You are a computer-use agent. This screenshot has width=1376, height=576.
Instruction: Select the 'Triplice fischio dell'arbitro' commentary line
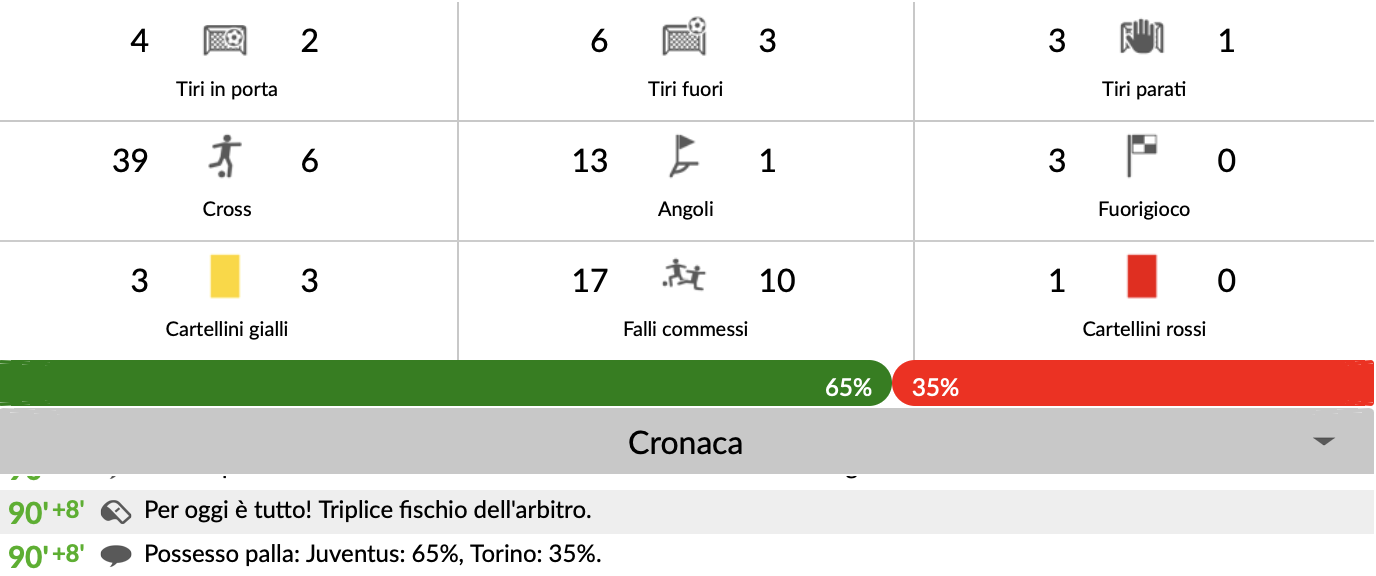point(368,511)
